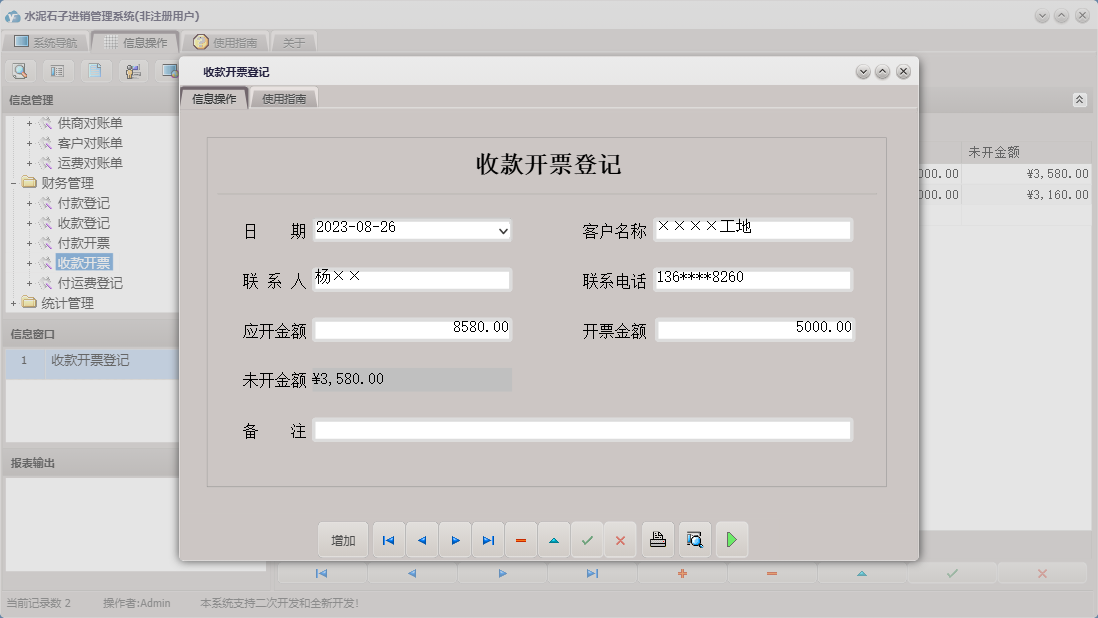This screenshot has height=618, width=1098.
Task: Click the operator user icon on the main toolbar
Action: (132, 71)
